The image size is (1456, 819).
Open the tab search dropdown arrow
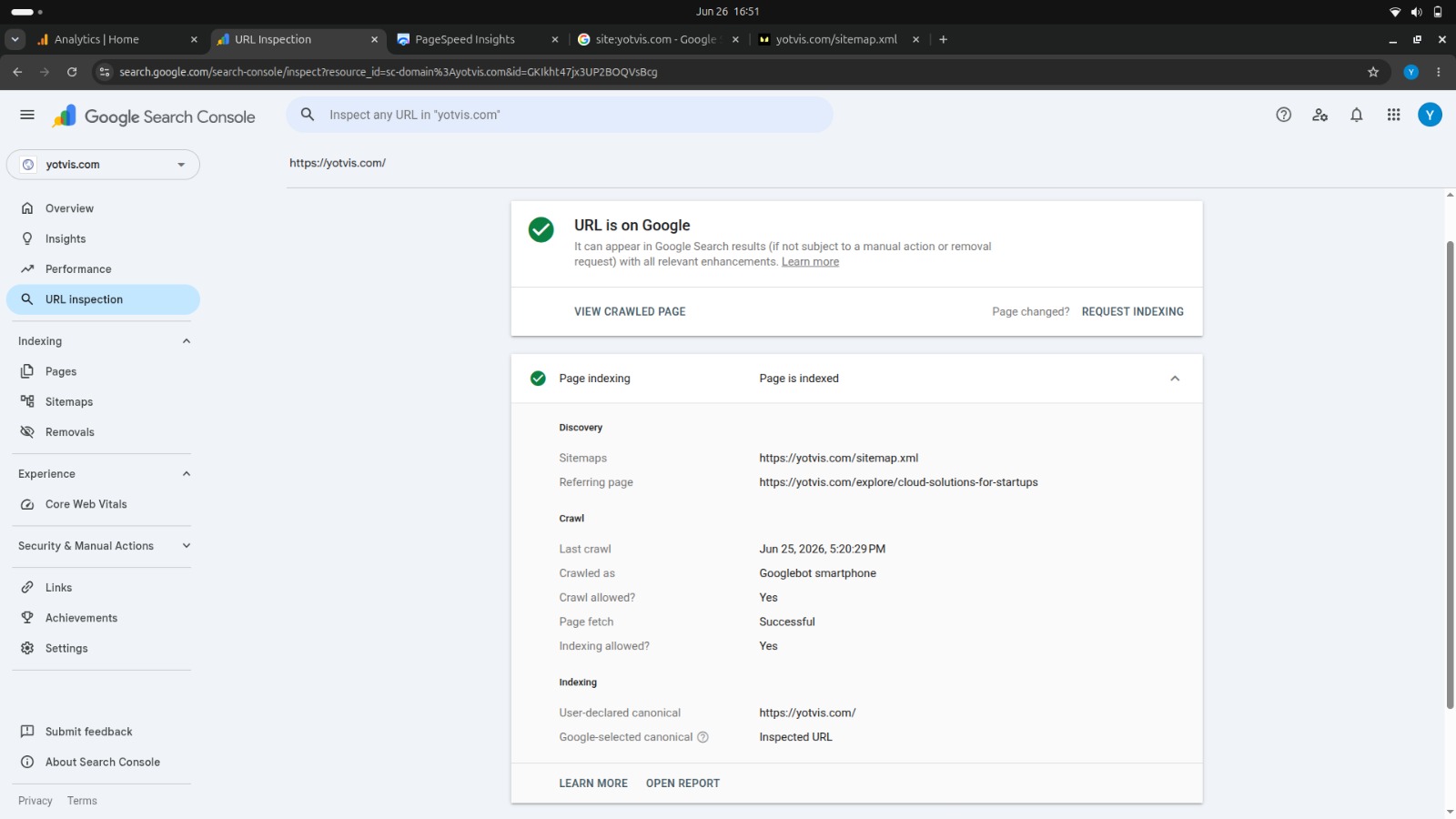15,39
